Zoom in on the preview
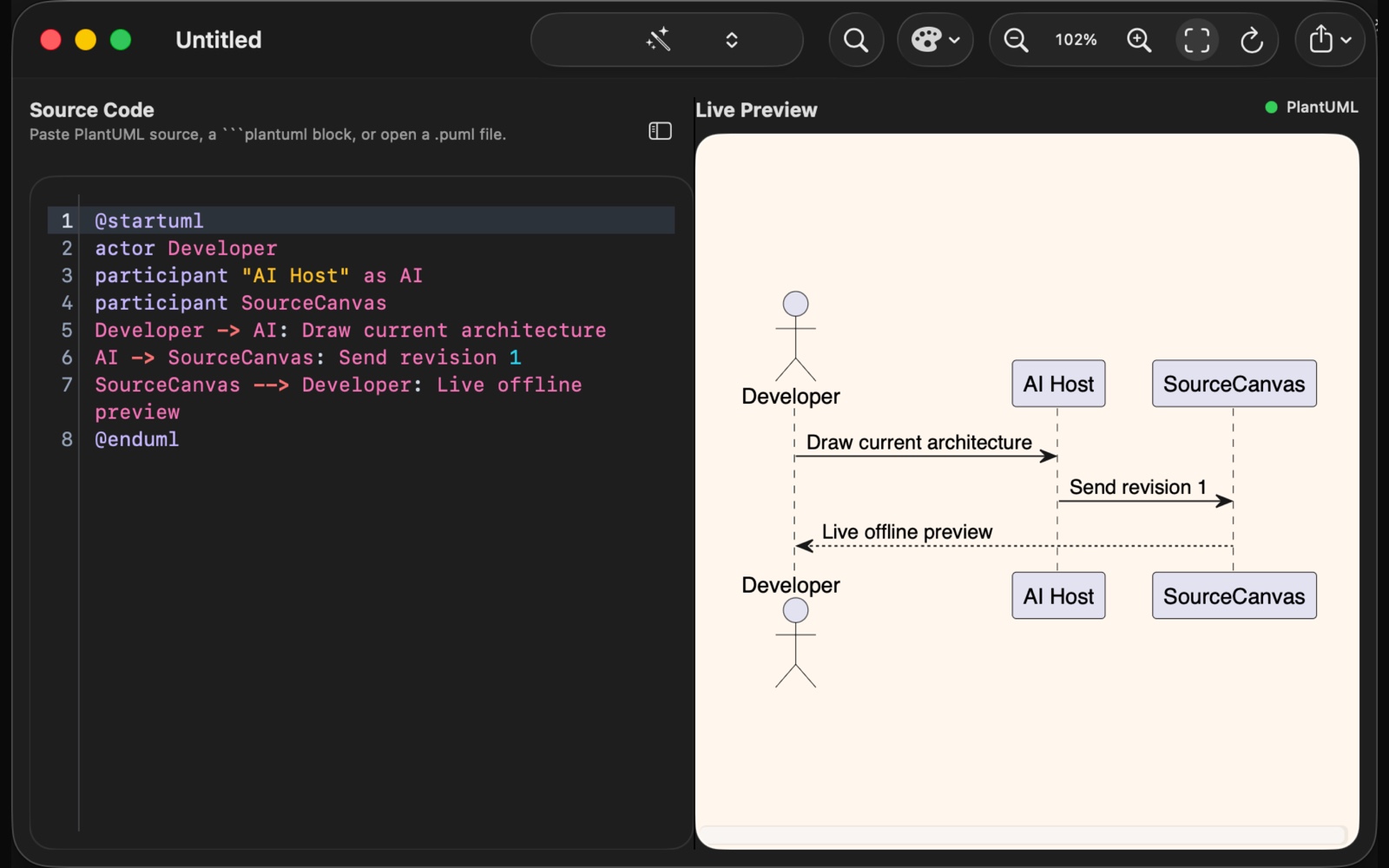The width and height of the screenshot is (1389, 868). pyautogui.click(x=1138, y=40)
